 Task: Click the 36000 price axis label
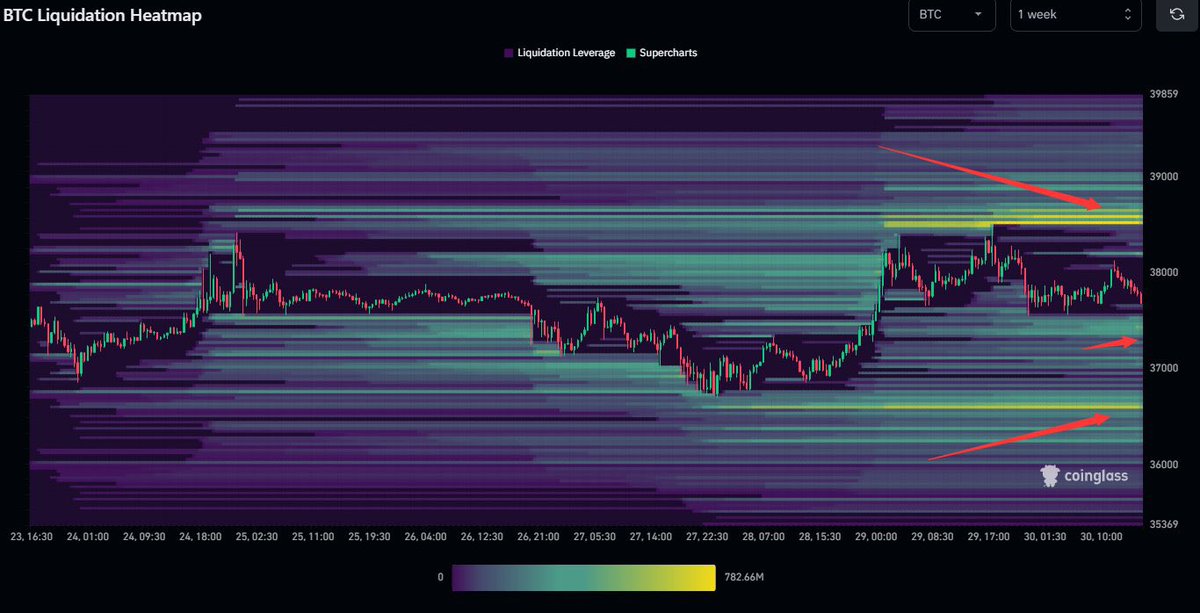tap(1162, 465)
